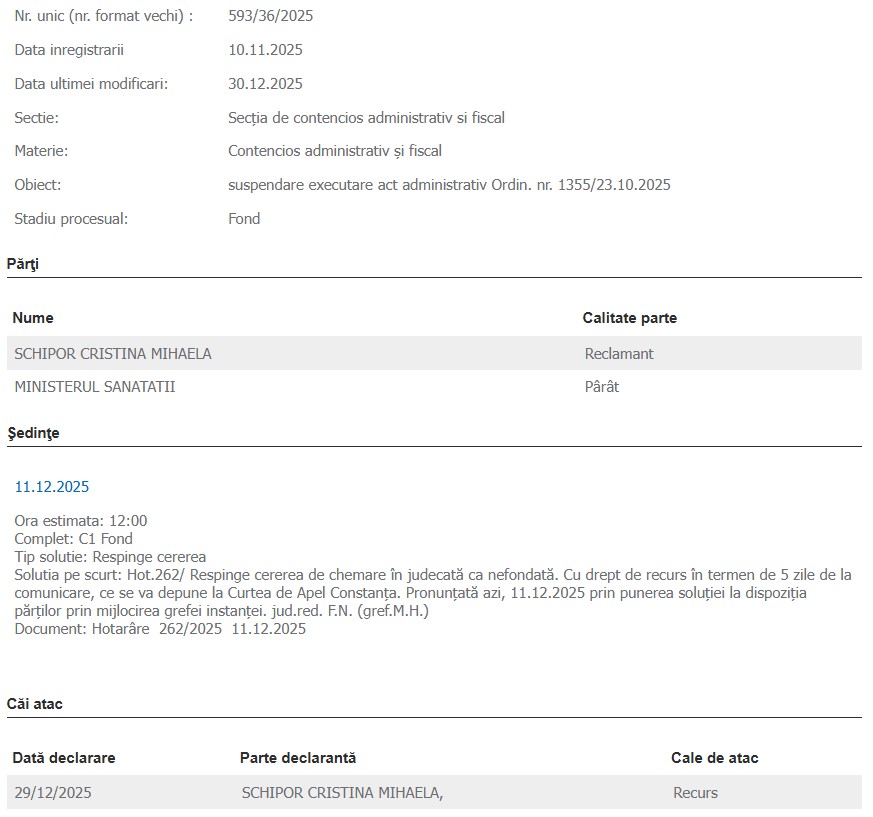The height and width of the screenshot is (817, 873).
Task: Click the 'Fond' Stadiu procesual value
Action: tap(244, 219)
